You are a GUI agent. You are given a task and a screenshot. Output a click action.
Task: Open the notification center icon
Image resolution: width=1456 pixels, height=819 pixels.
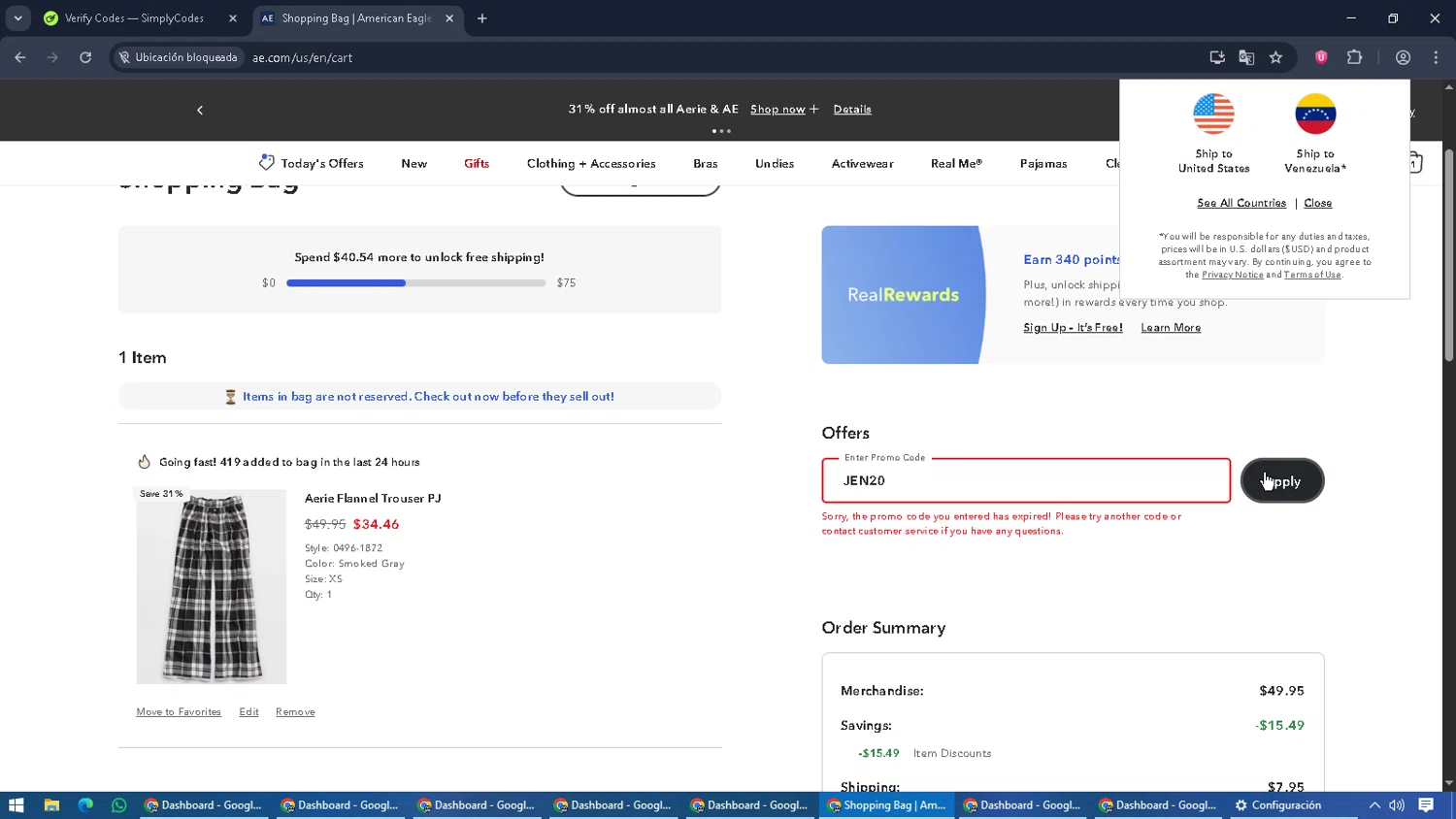click(1426, 805)
